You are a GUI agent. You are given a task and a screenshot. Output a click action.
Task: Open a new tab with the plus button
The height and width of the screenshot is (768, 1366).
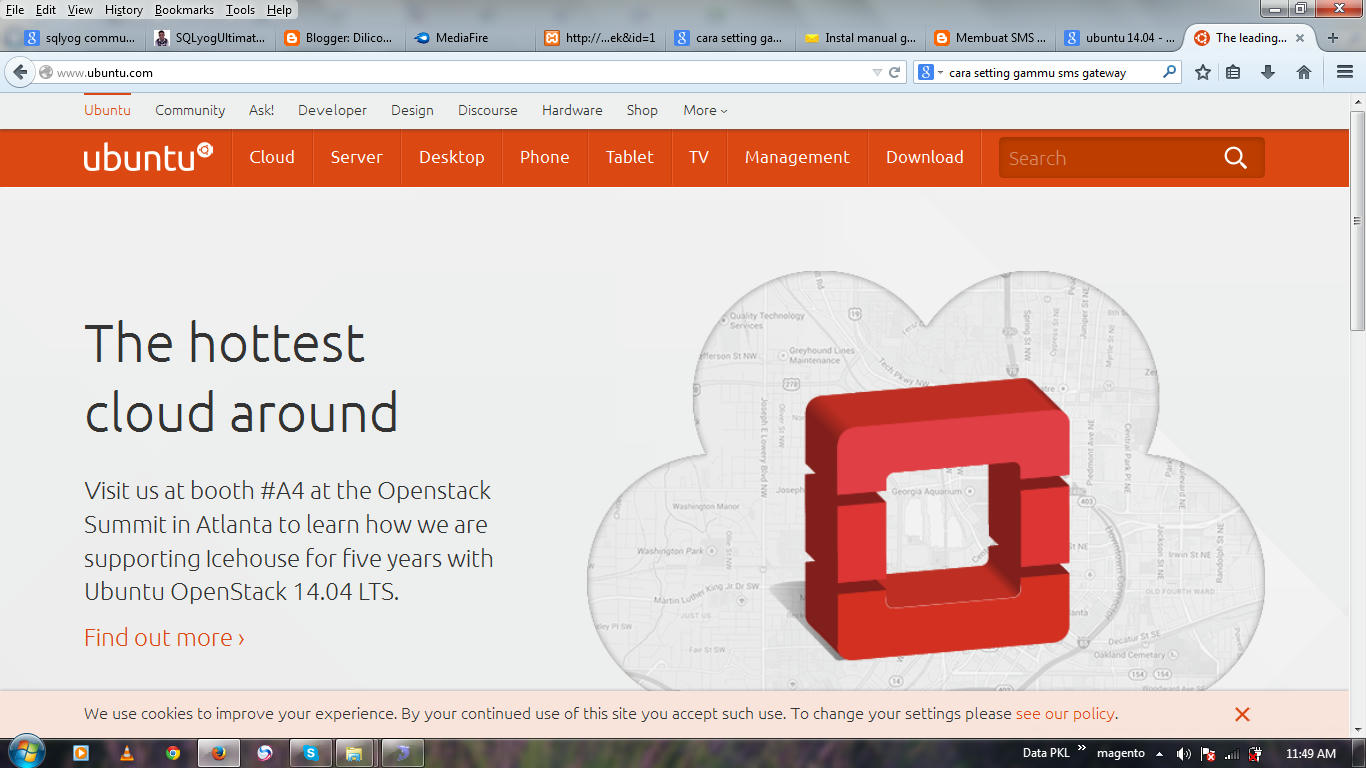[x=1332, y=38]
